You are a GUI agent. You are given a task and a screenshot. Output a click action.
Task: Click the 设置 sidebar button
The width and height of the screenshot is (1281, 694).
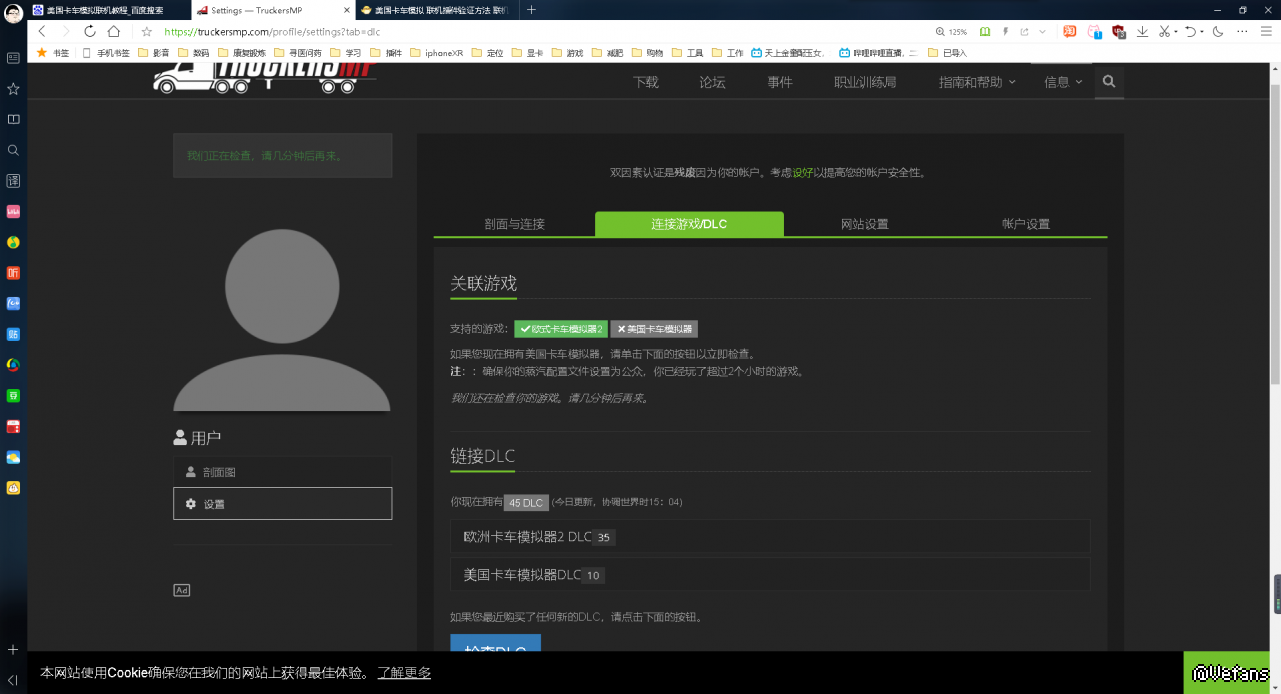pyautogui.click(x=282, y=504)
